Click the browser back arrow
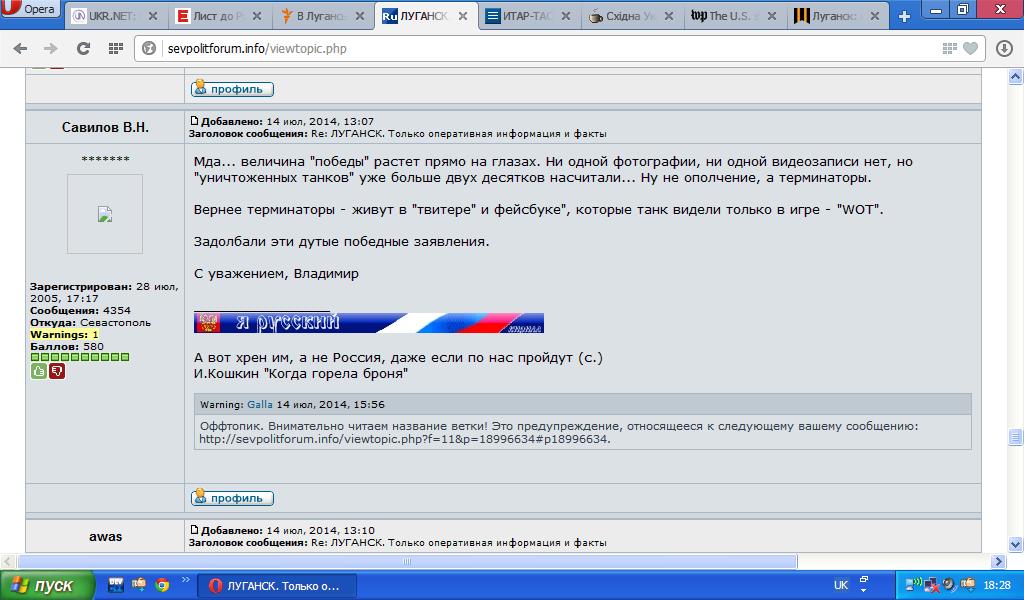 (20, 48)
